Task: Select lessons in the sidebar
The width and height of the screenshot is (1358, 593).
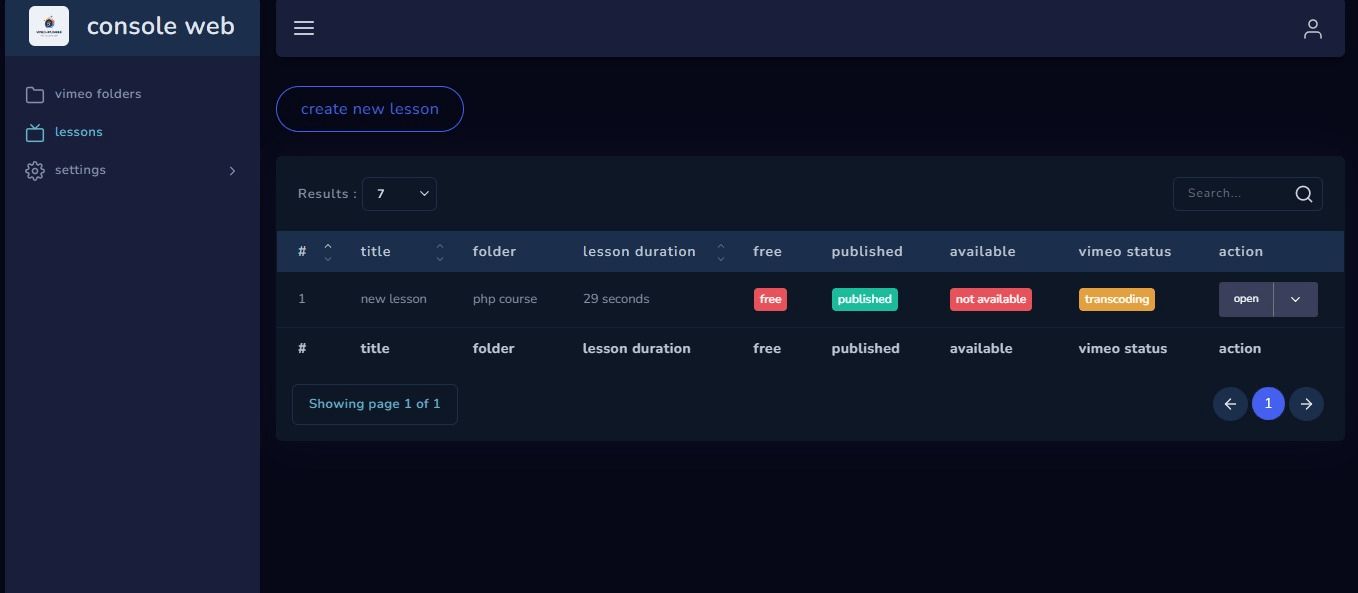Action: (78, 132)
